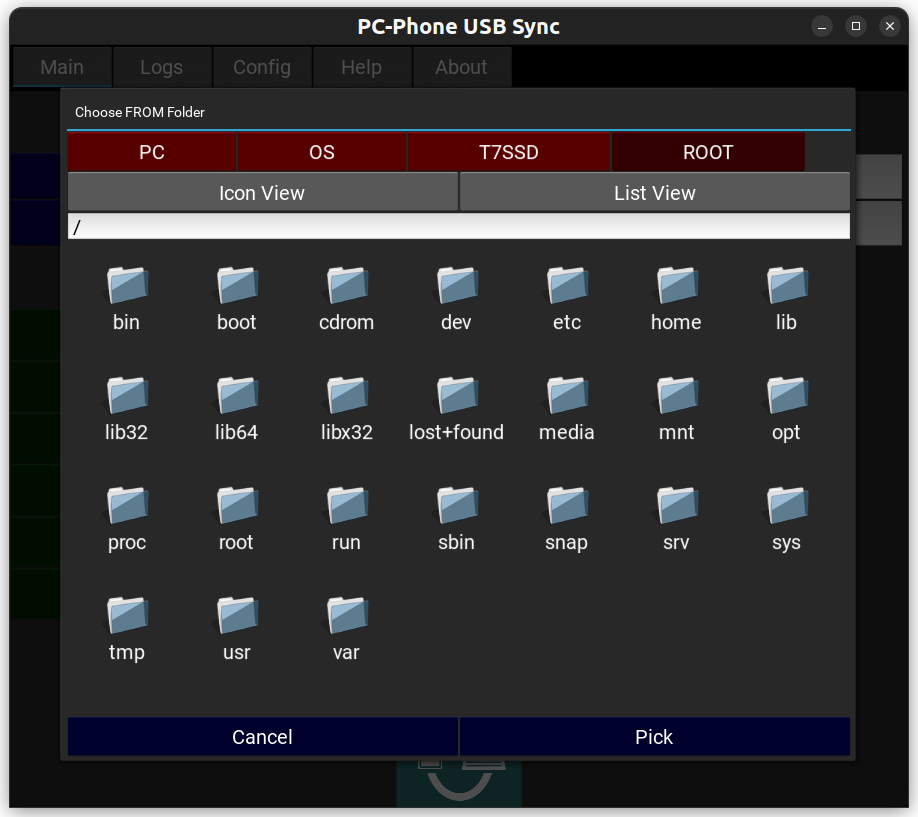Select the T7SSD drive location
The image size is (918, 817).
pos(508,153)
